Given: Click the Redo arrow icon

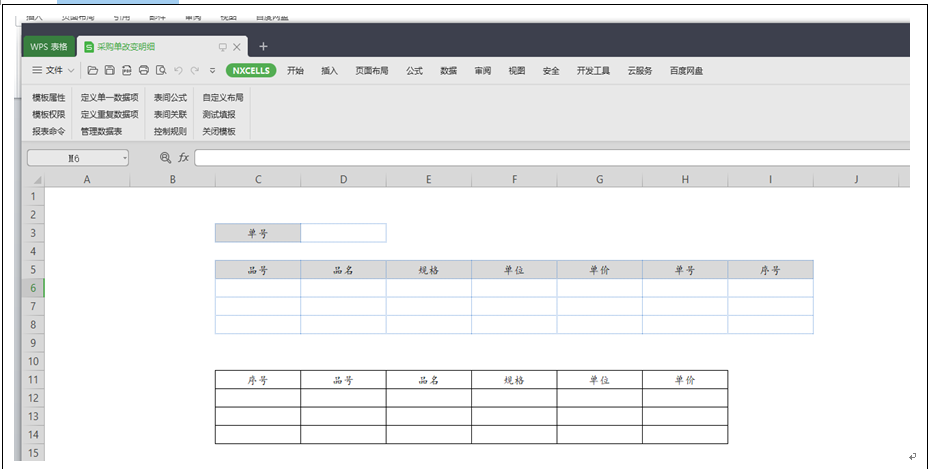Looking at the screenshot, I should coord(194,71).
